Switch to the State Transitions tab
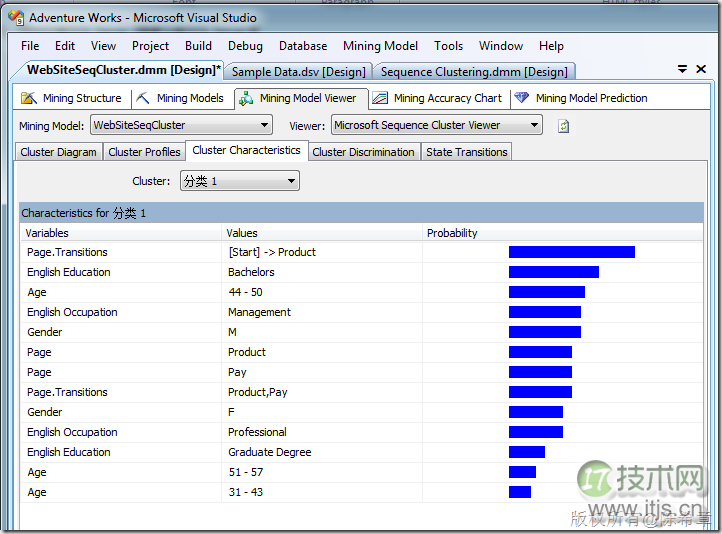Viewport: 722px width, 534px height. 467,152
